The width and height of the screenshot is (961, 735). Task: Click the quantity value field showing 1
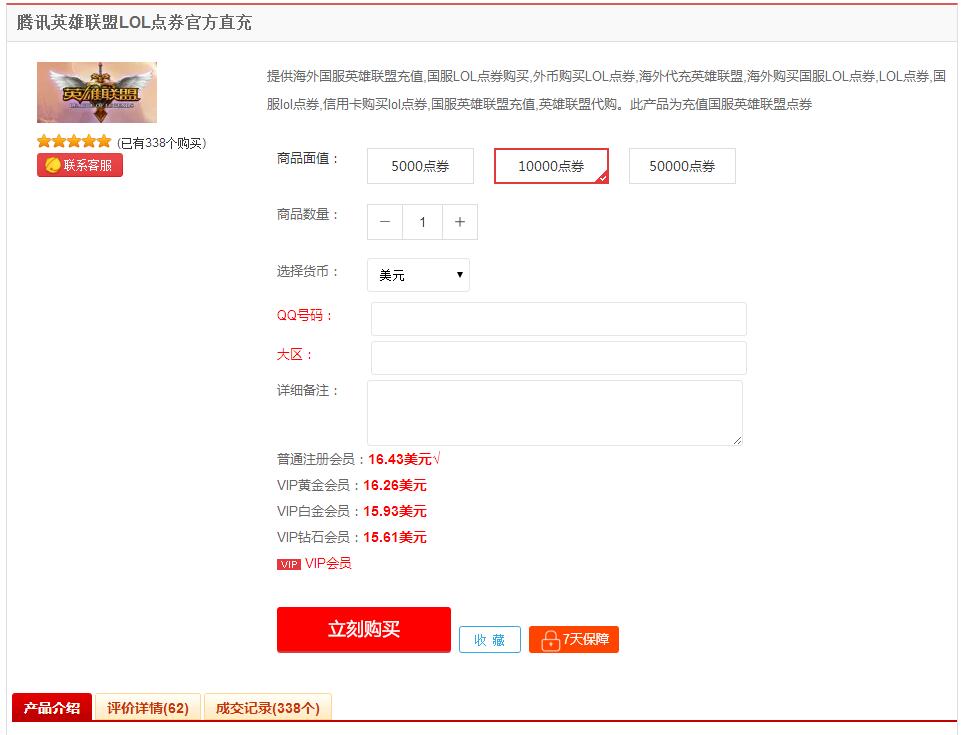[x=422, y=222]
